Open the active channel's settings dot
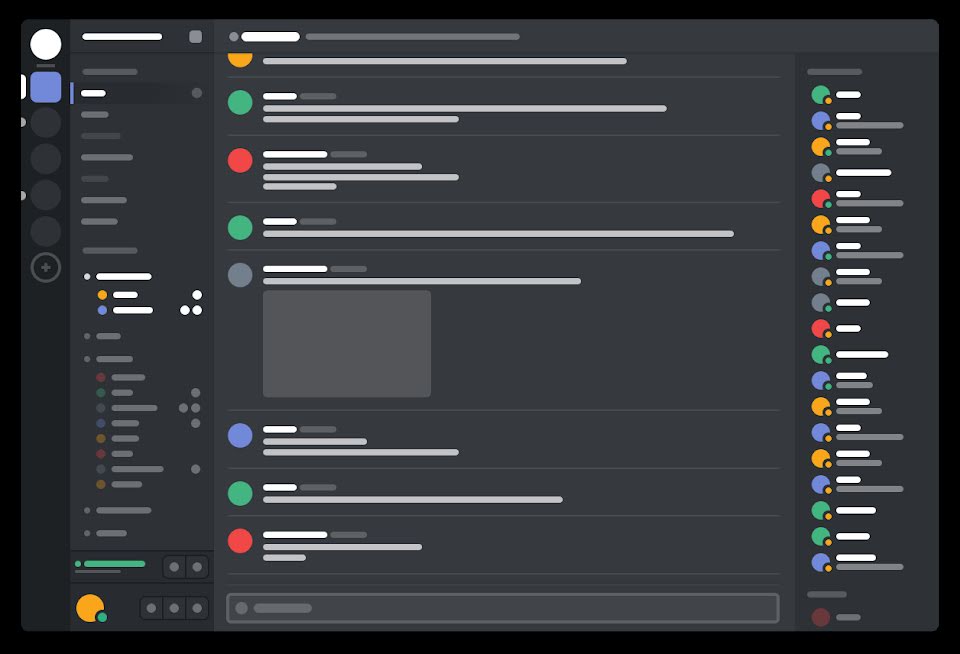Screen dimensions: 960x654 197,93
